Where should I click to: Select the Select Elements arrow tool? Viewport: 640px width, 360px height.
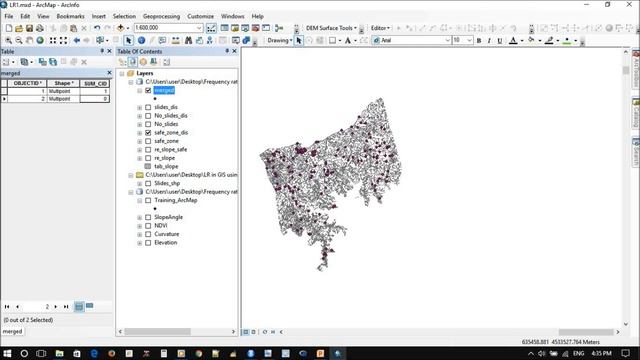(x=129, y=40)
